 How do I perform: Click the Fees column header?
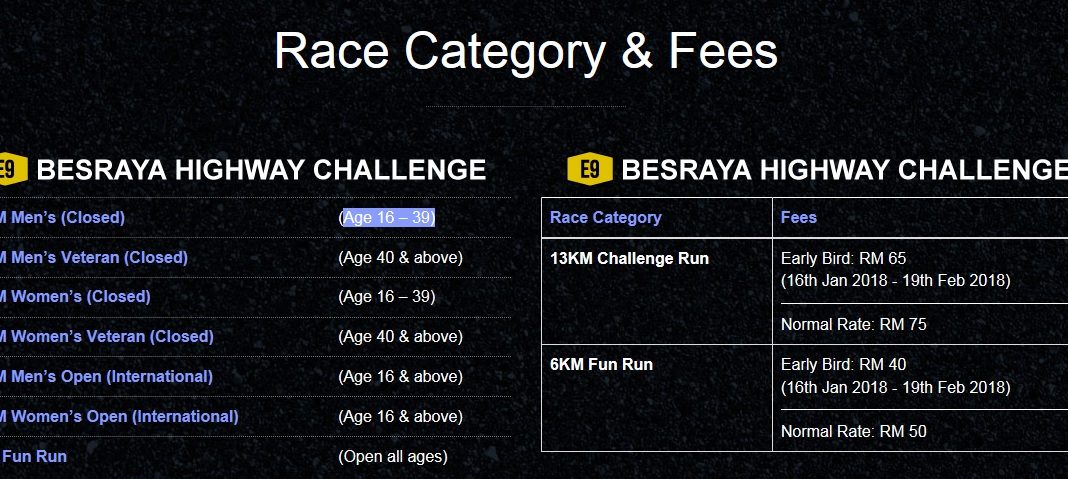tap(798, 217)
